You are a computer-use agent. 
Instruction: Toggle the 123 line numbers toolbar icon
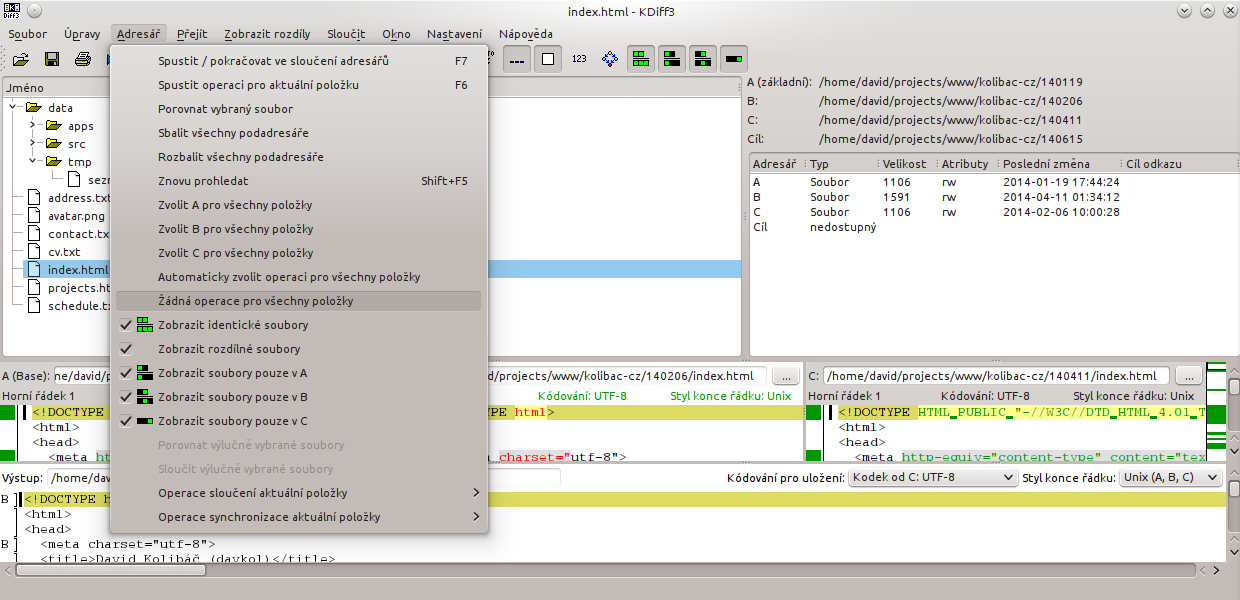[579, 59]
